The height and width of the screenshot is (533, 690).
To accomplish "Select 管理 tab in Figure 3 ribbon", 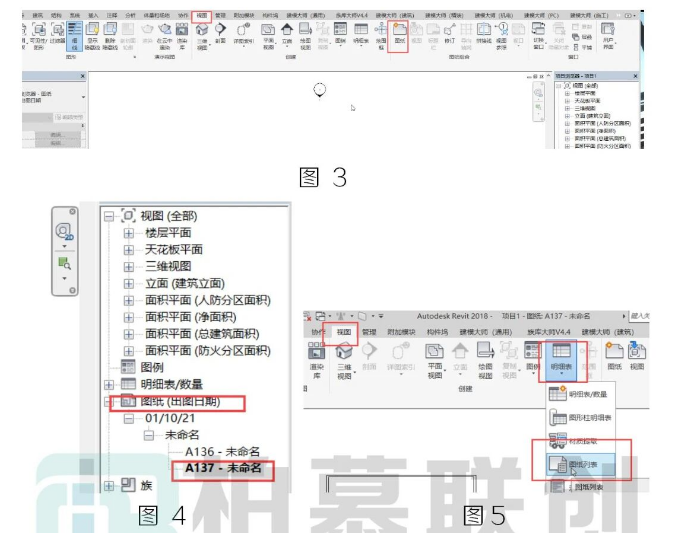I will tap(220, 16).
